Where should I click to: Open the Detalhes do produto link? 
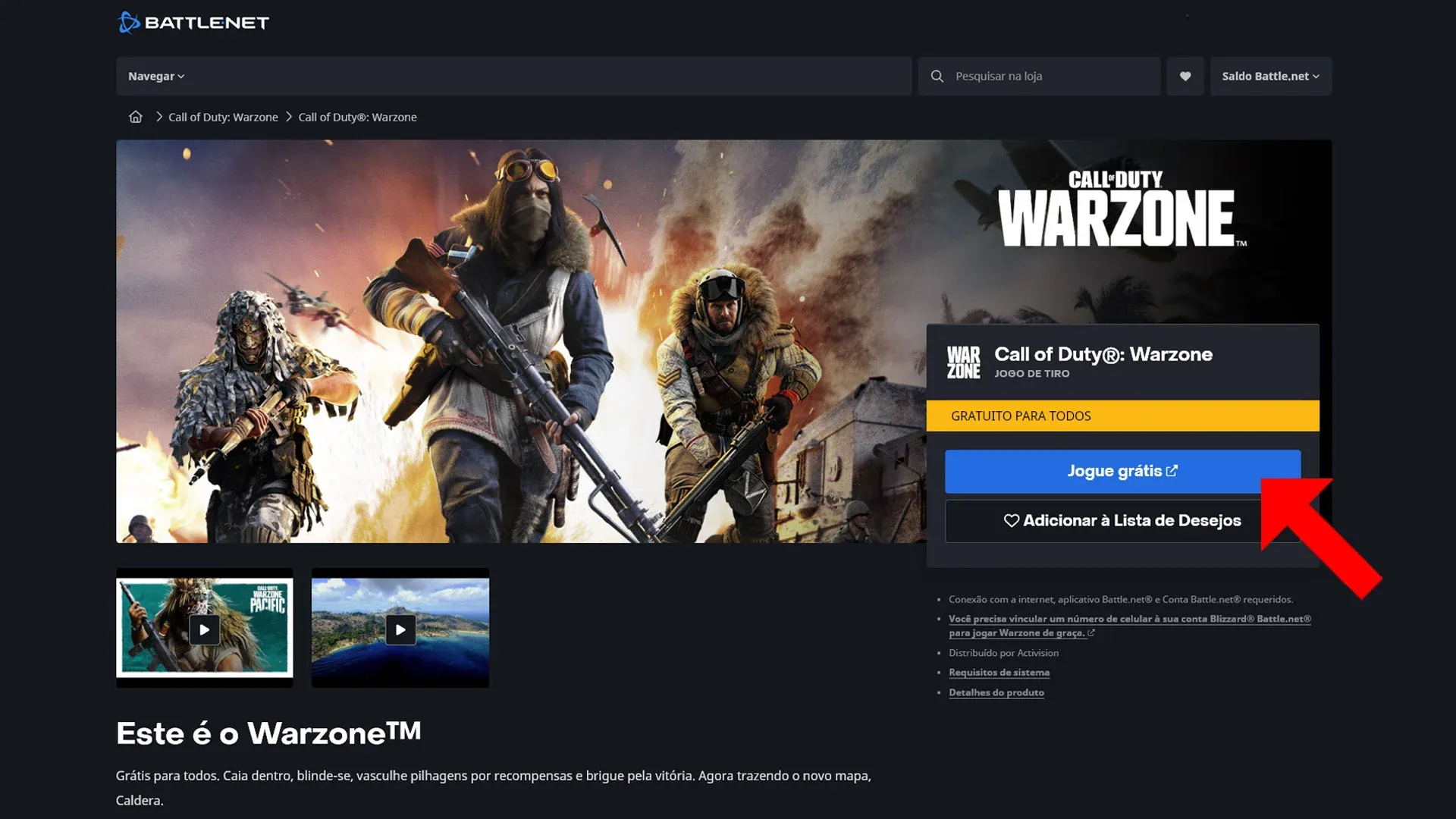click(996, 691)
